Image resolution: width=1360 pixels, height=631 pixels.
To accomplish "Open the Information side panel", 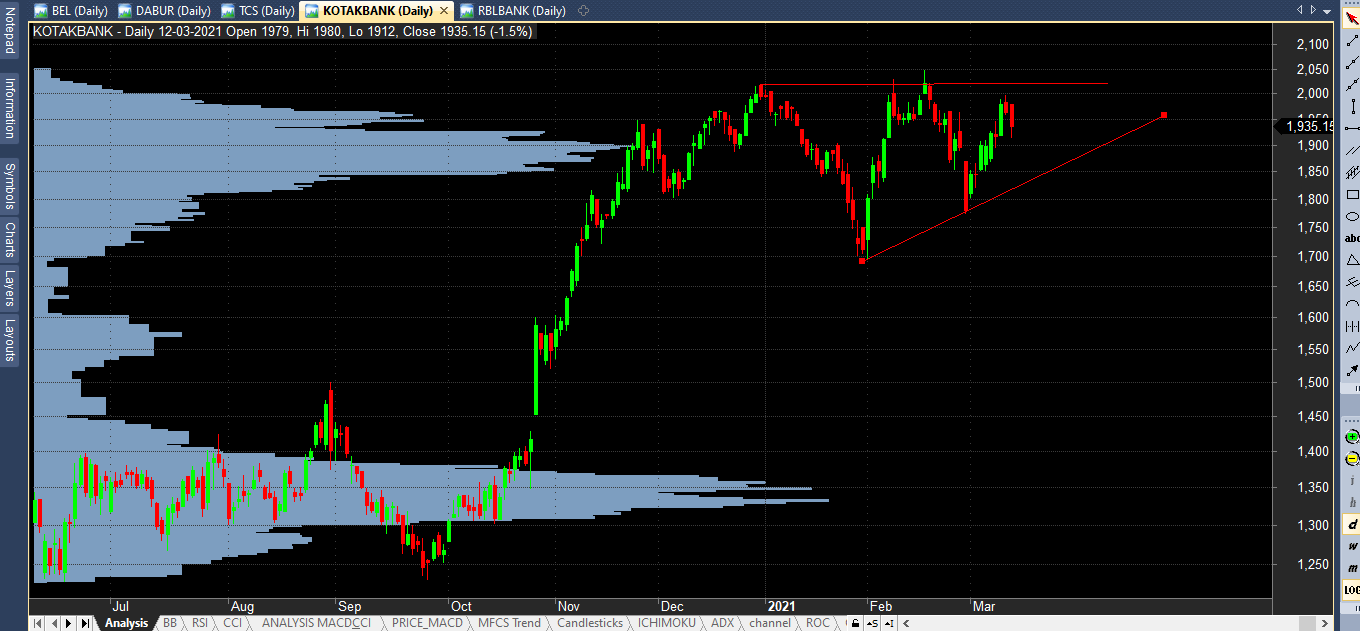I will click(10, 107).
